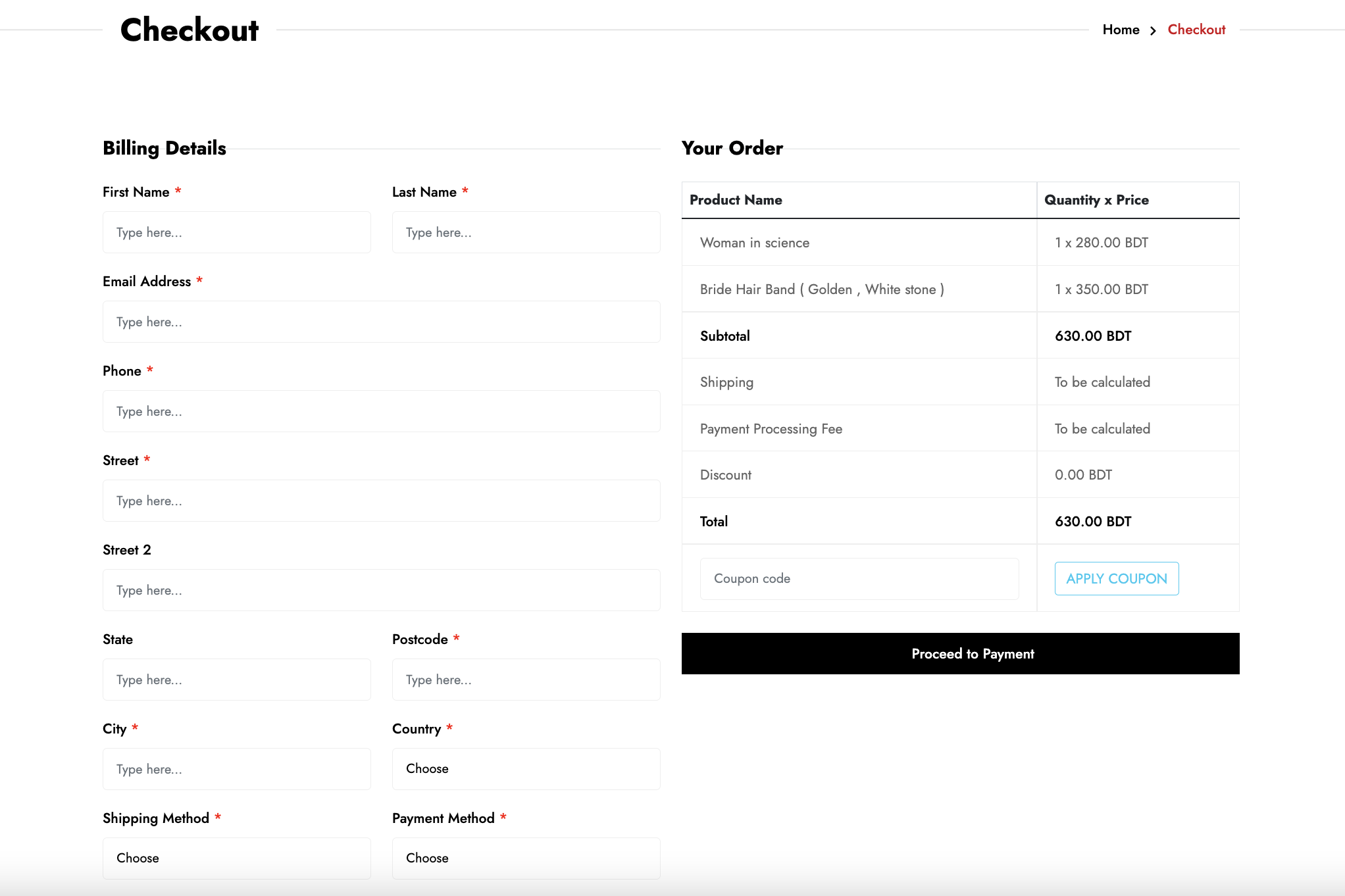Apply the coupon with APPLY COUPON
The image size is (1345, 896).
[1117, 579]
